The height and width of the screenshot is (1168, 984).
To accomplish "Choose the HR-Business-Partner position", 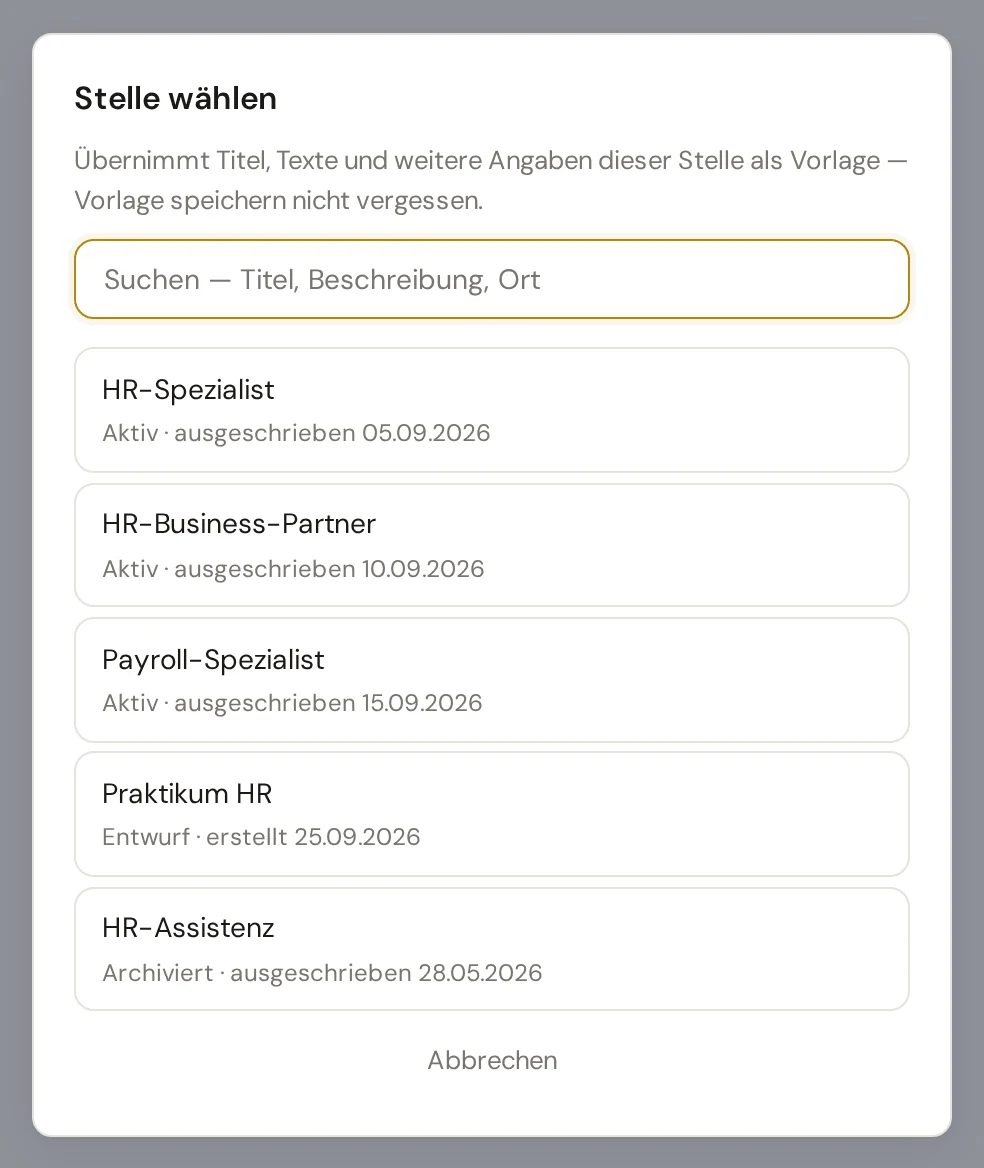I will (492, 545).
